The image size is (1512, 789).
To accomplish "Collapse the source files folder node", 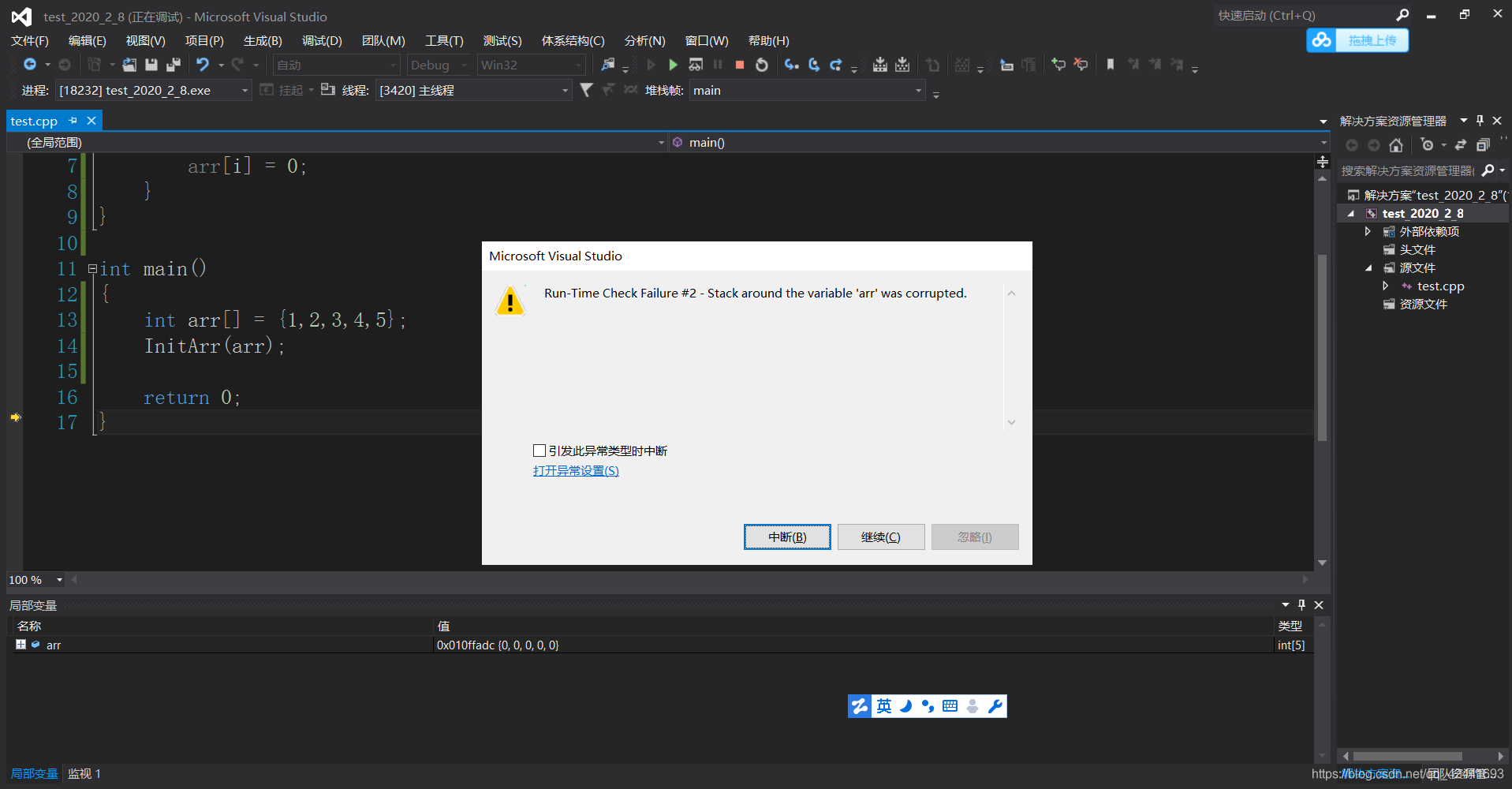I will coord(1368,268).
